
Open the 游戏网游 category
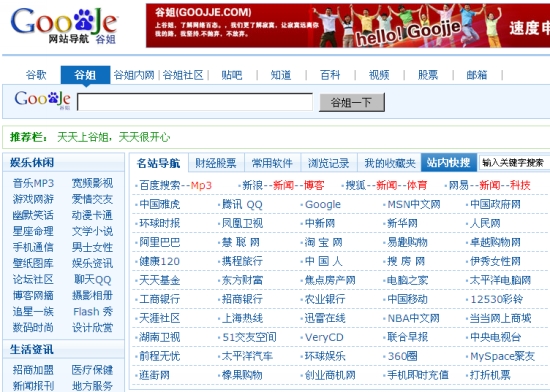[33, 199]
